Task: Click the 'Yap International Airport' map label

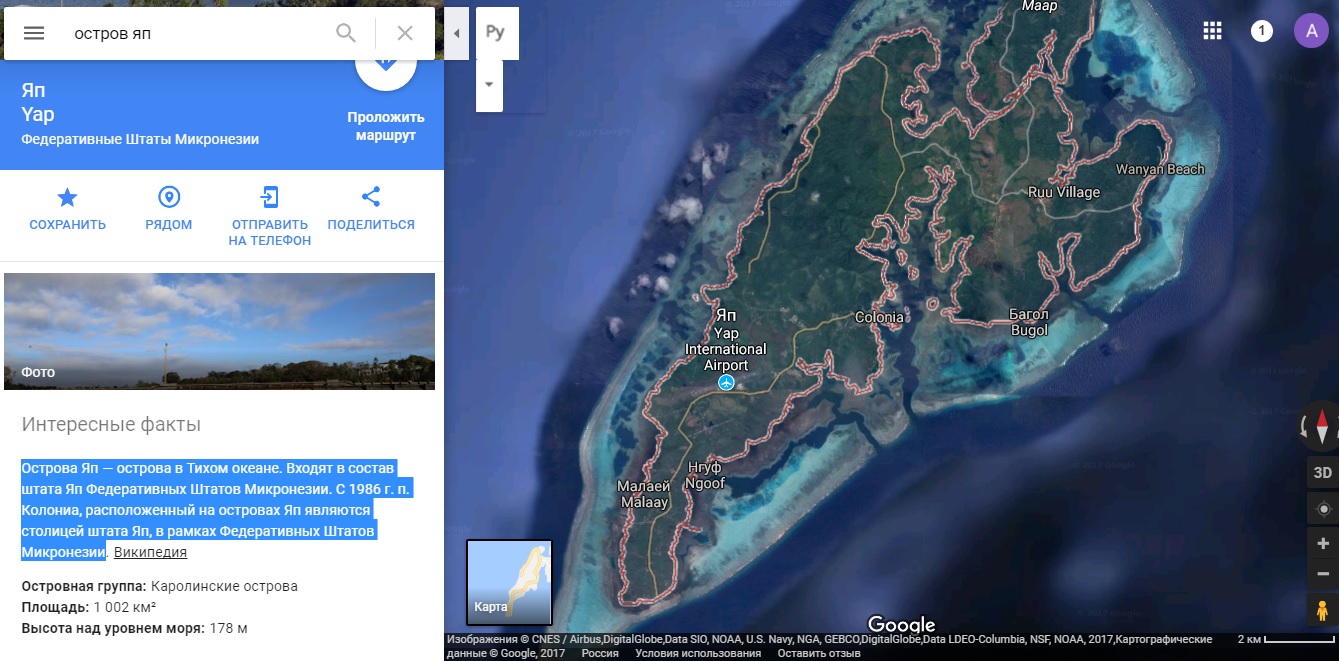Action: 726,349
